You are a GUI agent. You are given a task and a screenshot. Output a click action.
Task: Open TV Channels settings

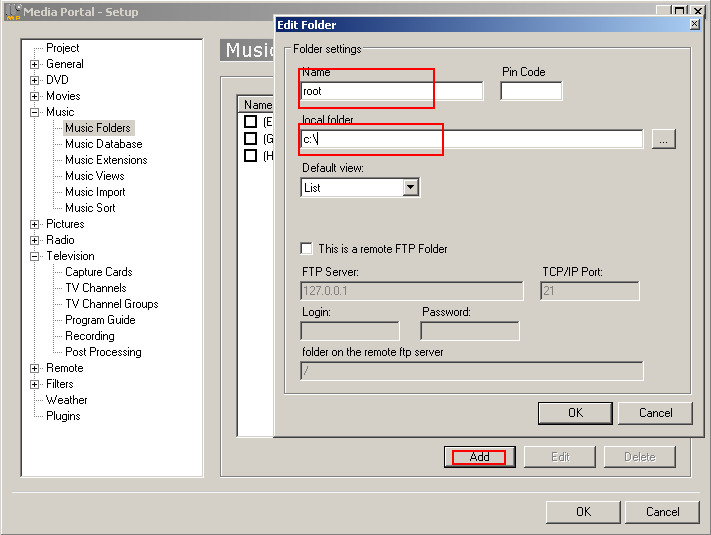(96, 288)
